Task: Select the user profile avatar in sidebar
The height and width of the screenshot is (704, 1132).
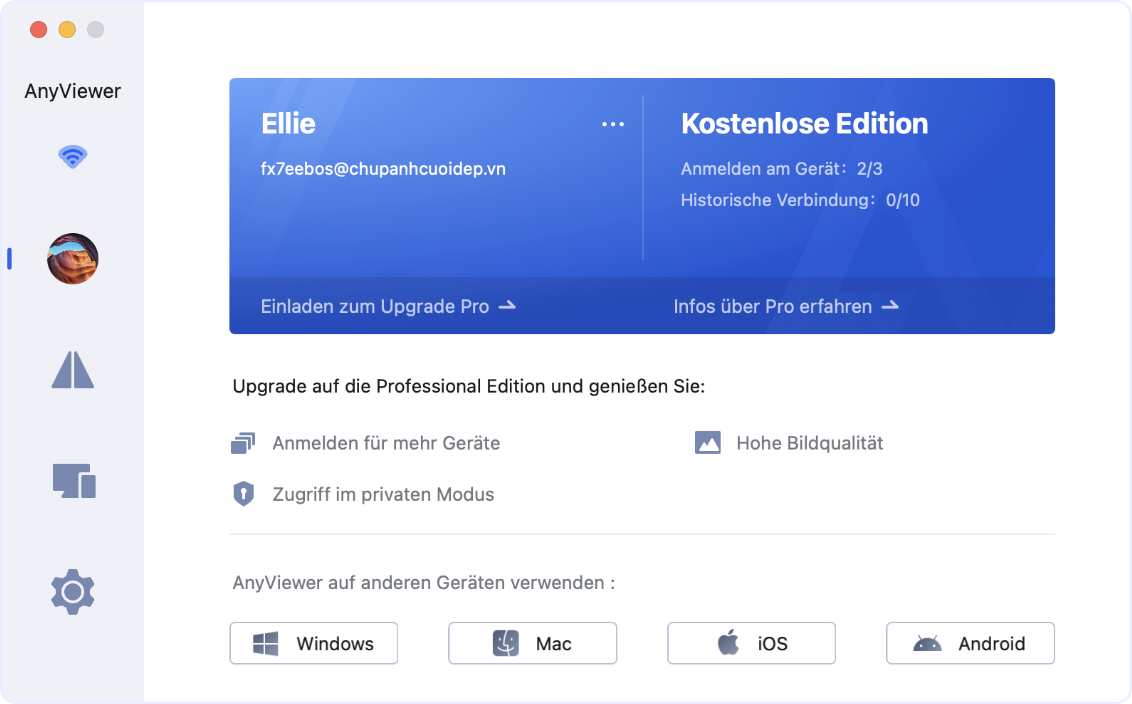Action: (72, 259)
